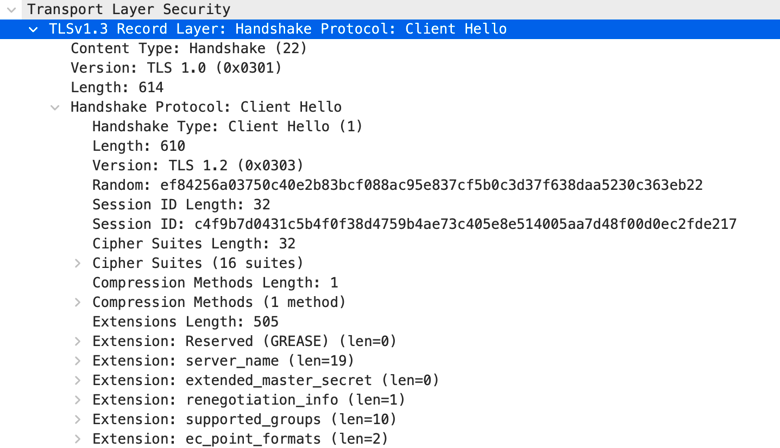
Task: Expand the supported_groups extension
Action: click(78, 419)
